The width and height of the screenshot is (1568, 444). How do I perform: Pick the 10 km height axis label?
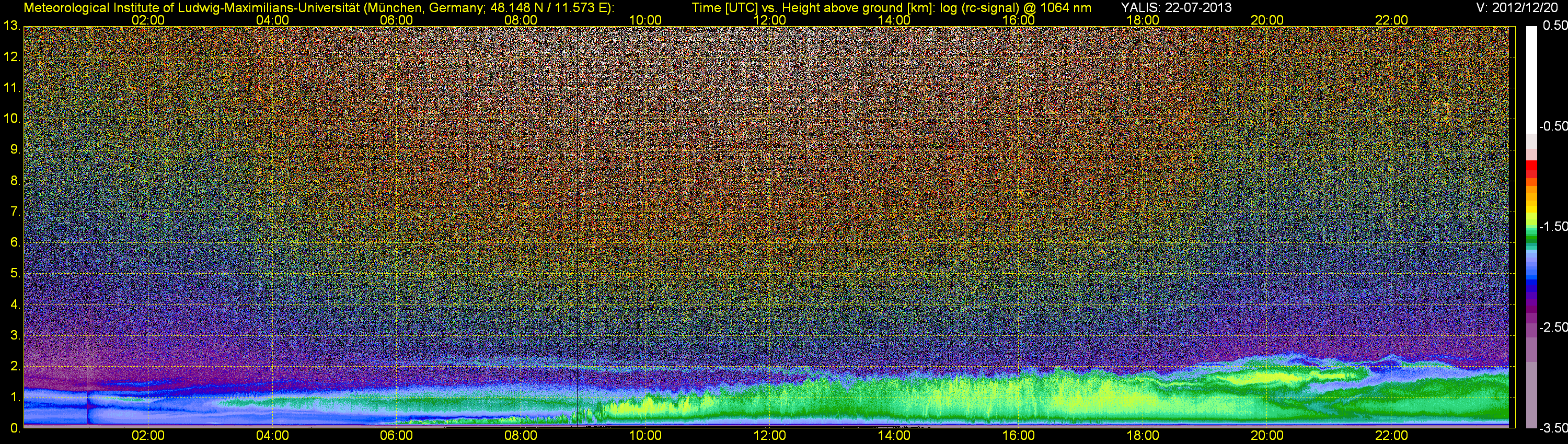11,119
